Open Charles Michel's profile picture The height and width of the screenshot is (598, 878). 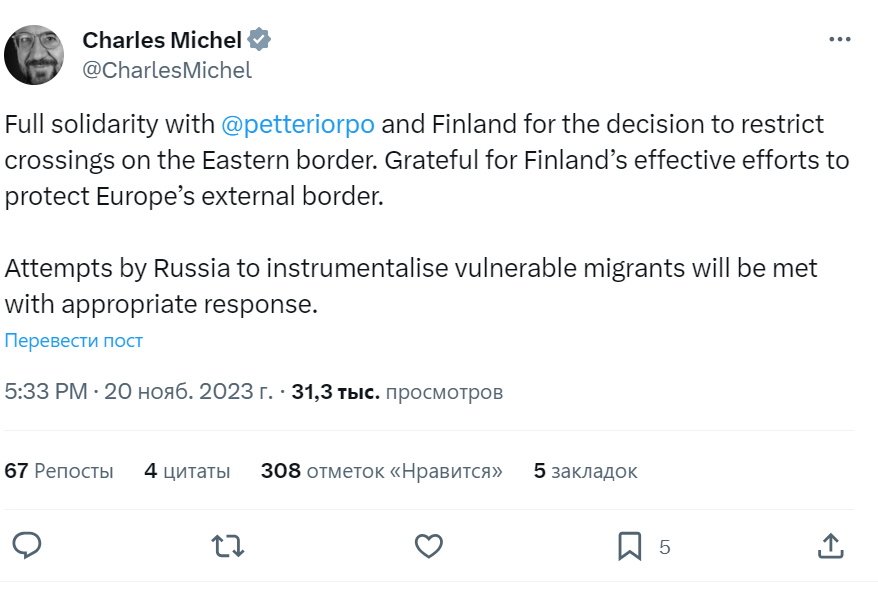pyautogui.click(x=35, y=55)
